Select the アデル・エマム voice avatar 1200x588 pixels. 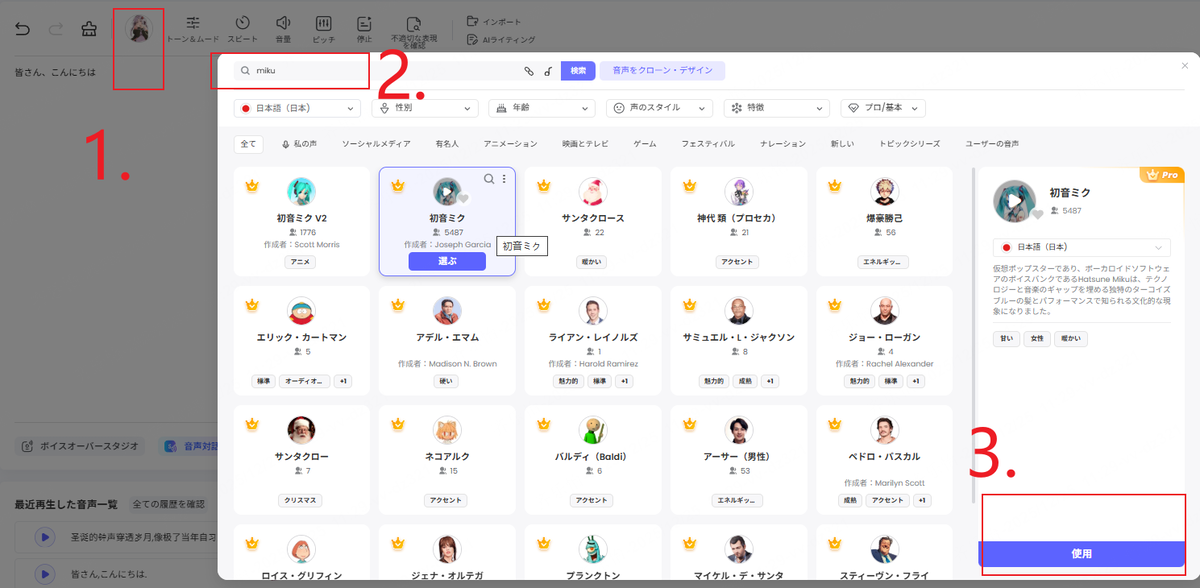point(447,311)
